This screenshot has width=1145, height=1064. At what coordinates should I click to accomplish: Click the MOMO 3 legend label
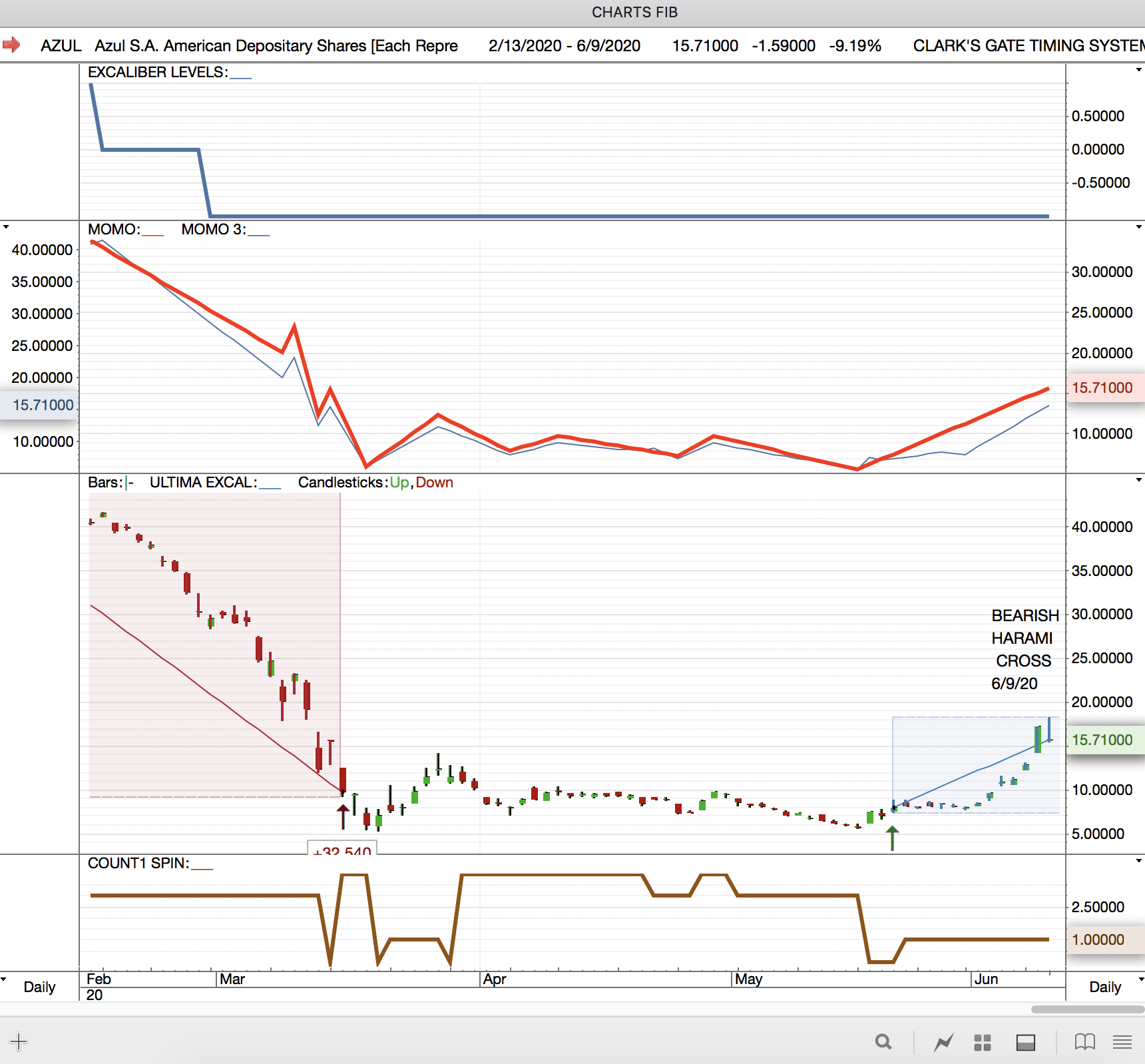coord(214,229)
